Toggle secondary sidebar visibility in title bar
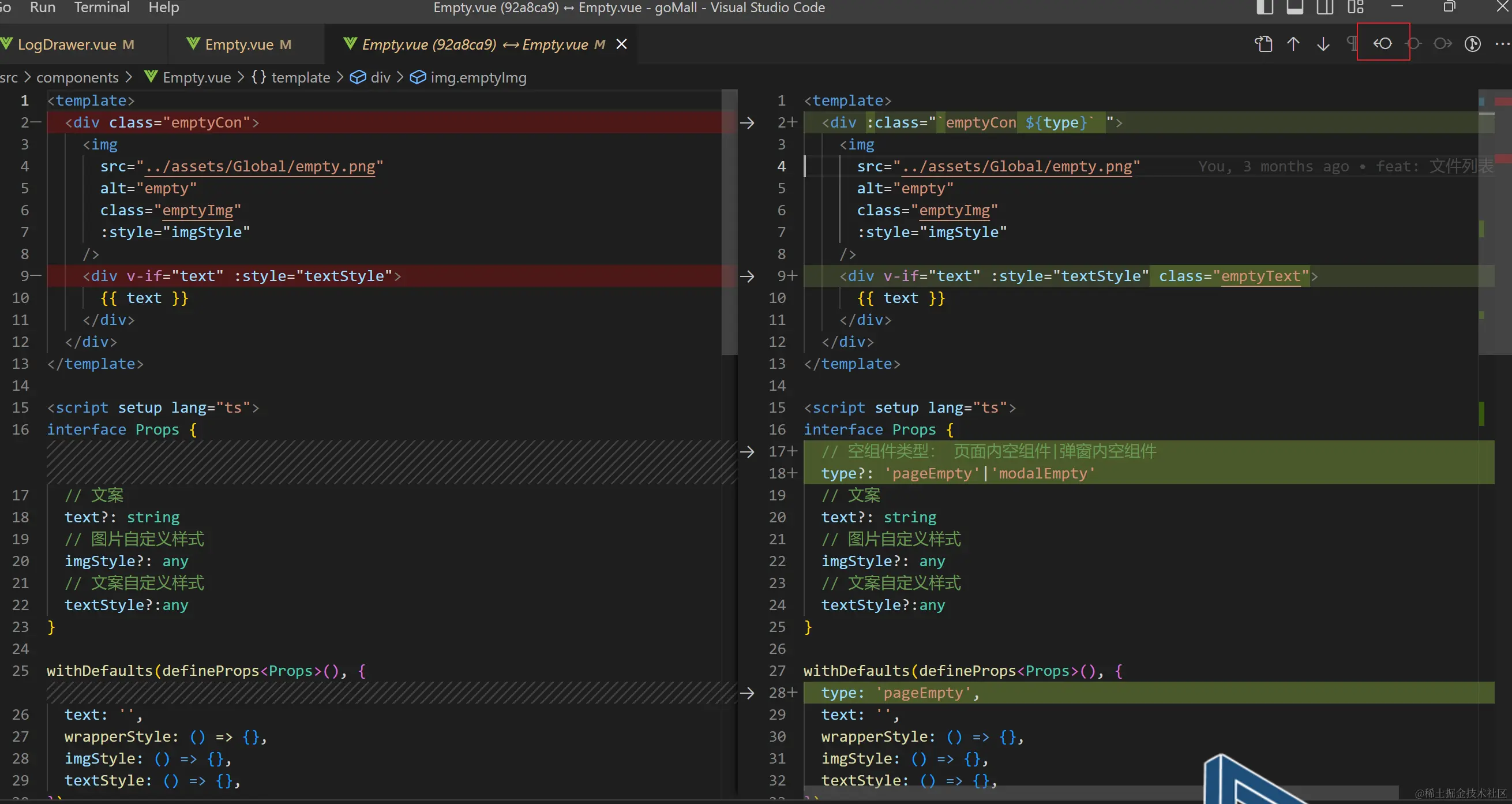The height and width of the screenshot is (804, 1512). (1325, 8)
